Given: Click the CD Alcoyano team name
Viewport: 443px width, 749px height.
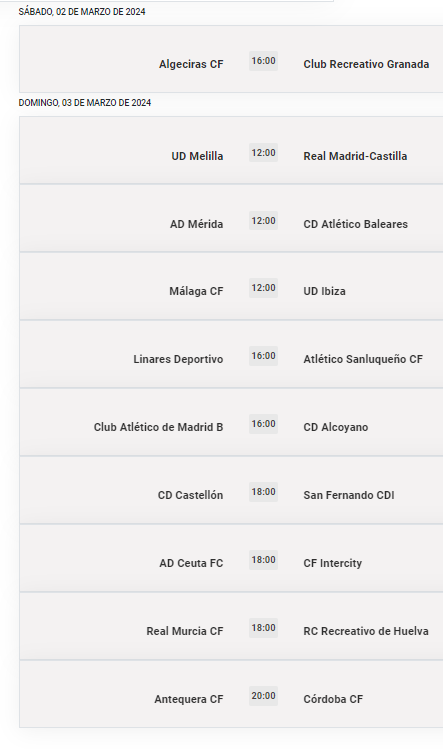Looking at the screenshot, I should coord(335,427).
